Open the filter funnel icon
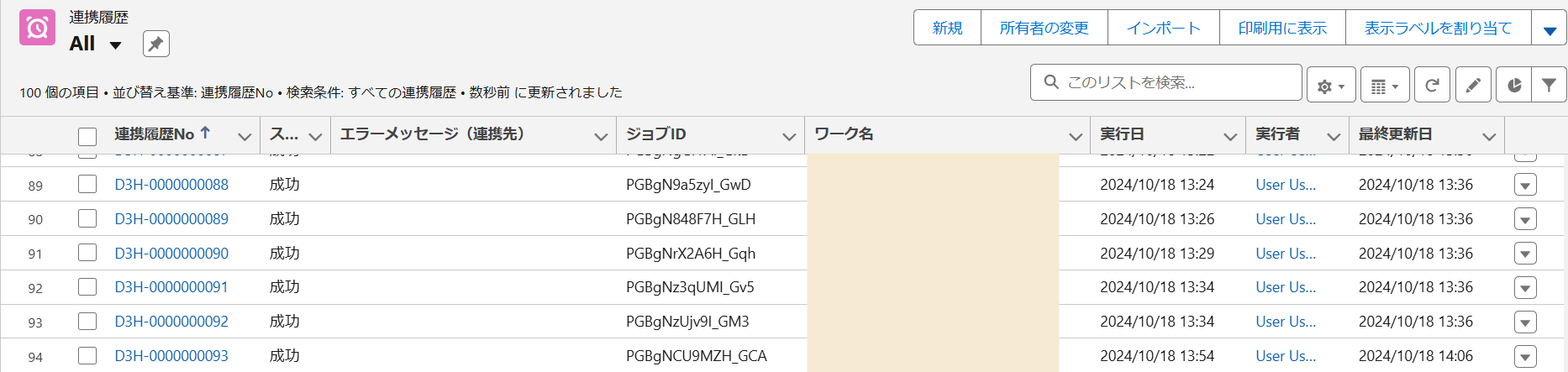 [1549, 85]
